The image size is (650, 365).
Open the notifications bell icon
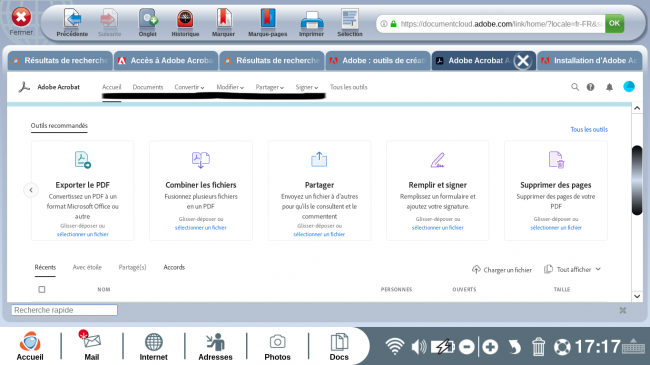coord(609,87)
